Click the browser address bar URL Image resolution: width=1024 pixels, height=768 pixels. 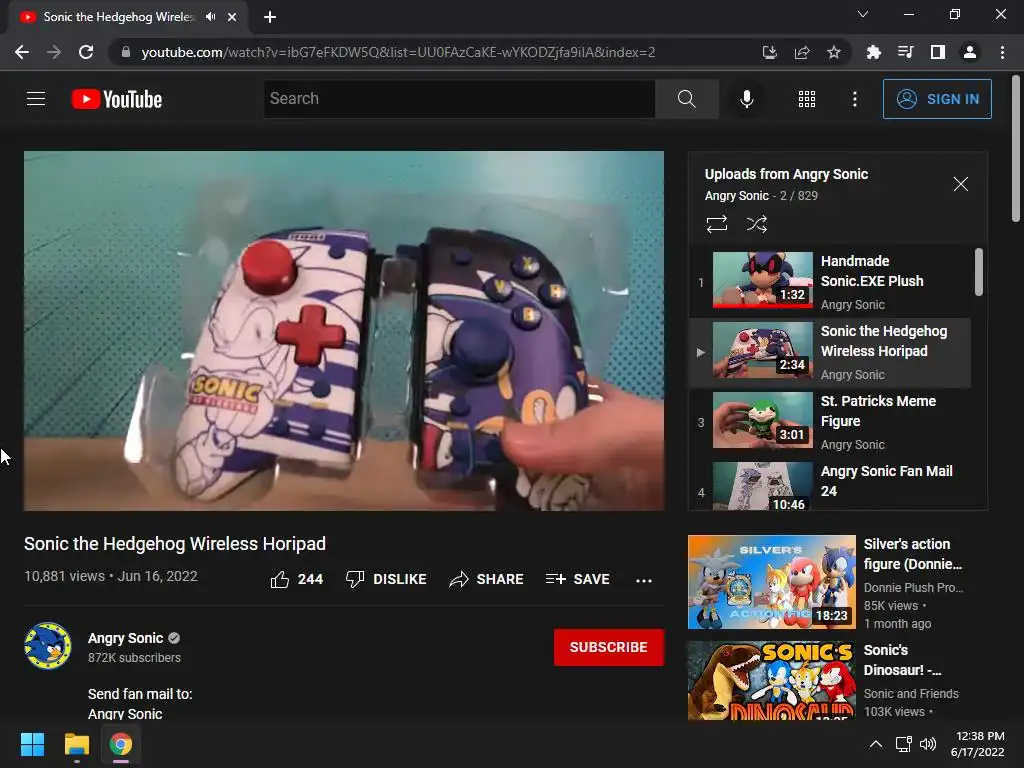click(x=398, y=52)
